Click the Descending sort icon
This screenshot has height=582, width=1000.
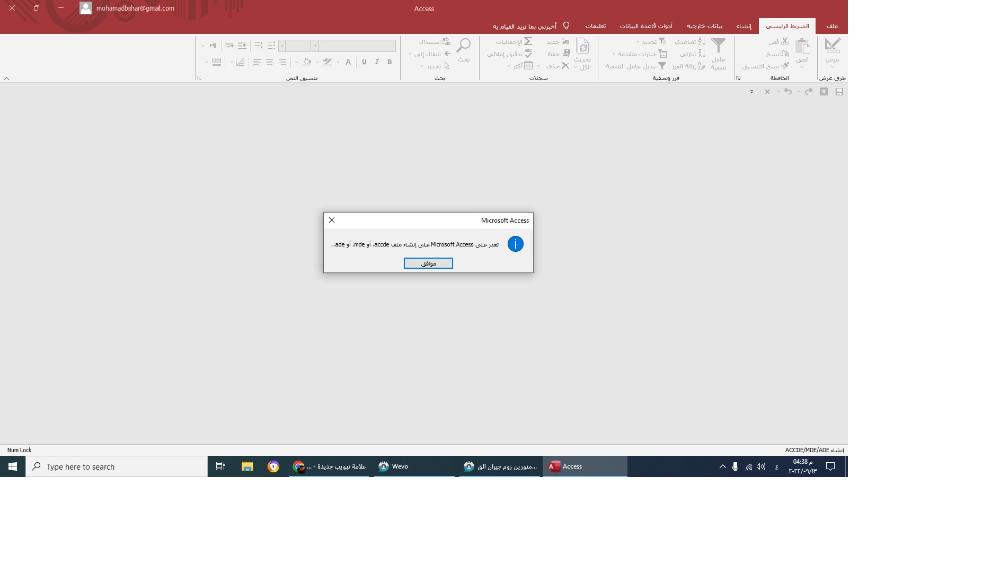click(700, 54)
